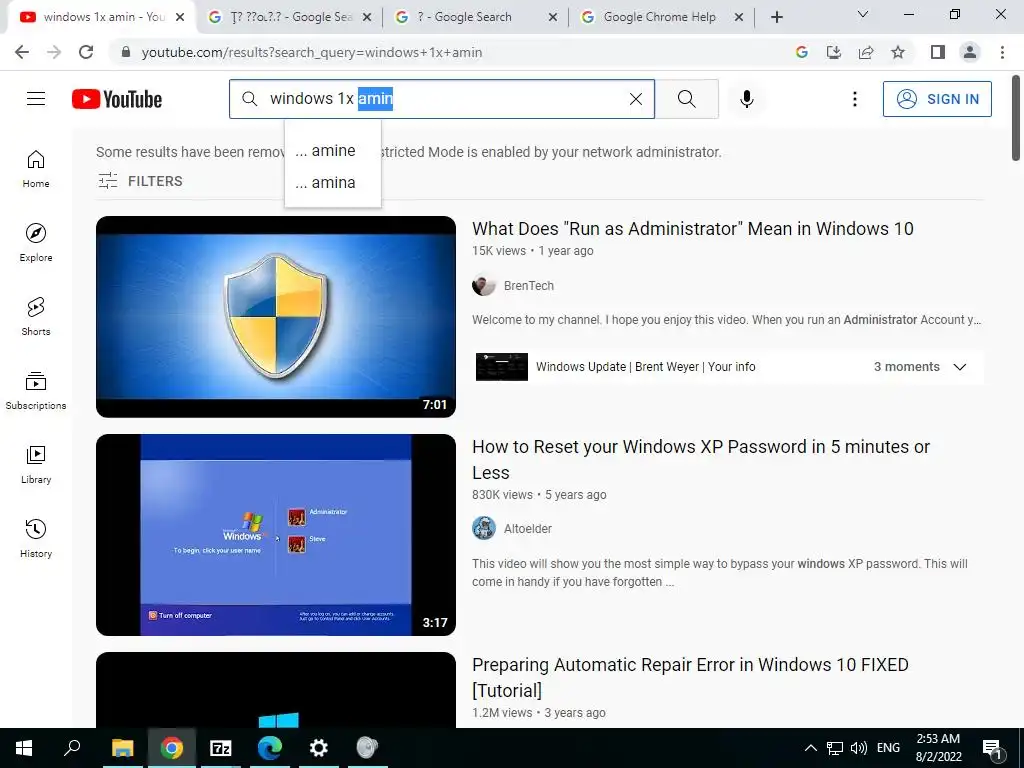
Task: Select '... amine' suggestion
Action: pos(333,151)
